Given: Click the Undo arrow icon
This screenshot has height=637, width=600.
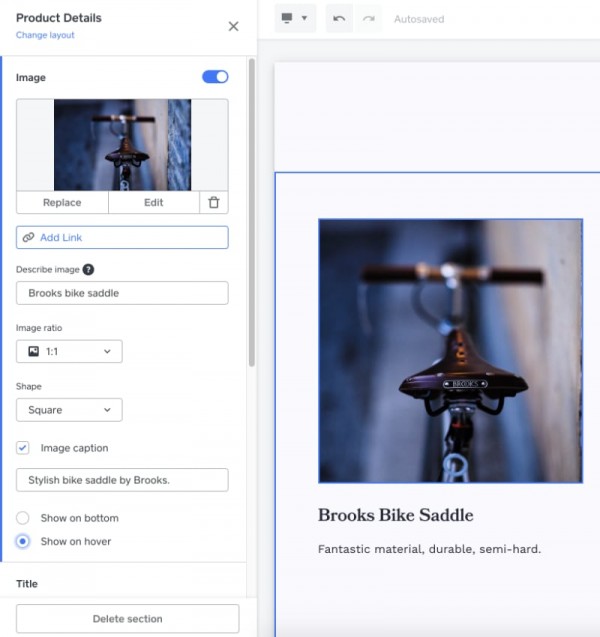Looking at the screenshot, I should coord(339,19).
